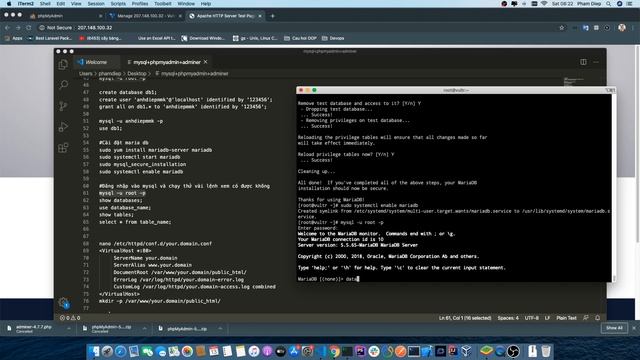The height and width of the screenshot is (360, 640).
Task: Go back in Chrome browser
Action: pyautogui.click(x=7, y=27)
